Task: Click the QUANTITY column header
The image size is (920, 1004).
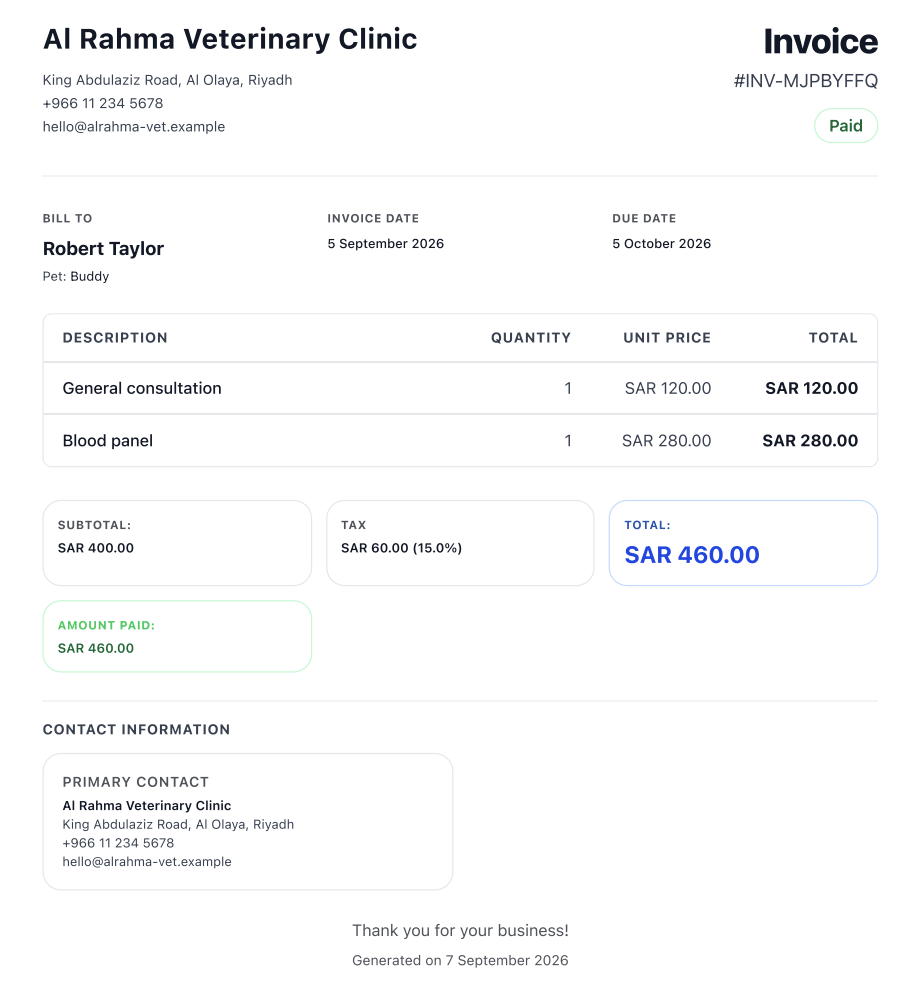Action: (x=531, y=337)
